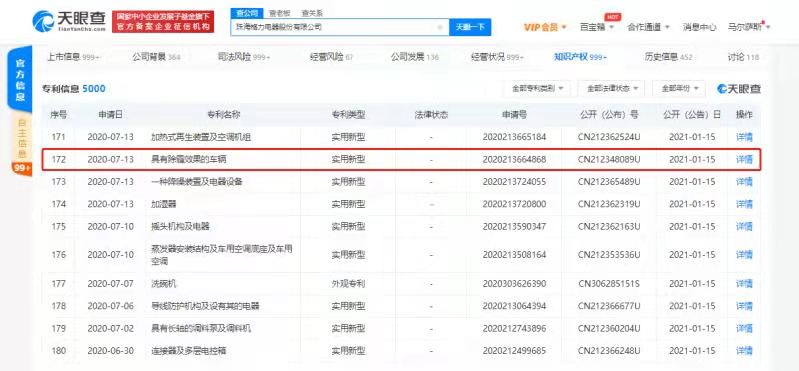The width and height of the screenshot is (799, 371).
Task: Open the 历史信息 tab
Action: click(x=669, y=57)
